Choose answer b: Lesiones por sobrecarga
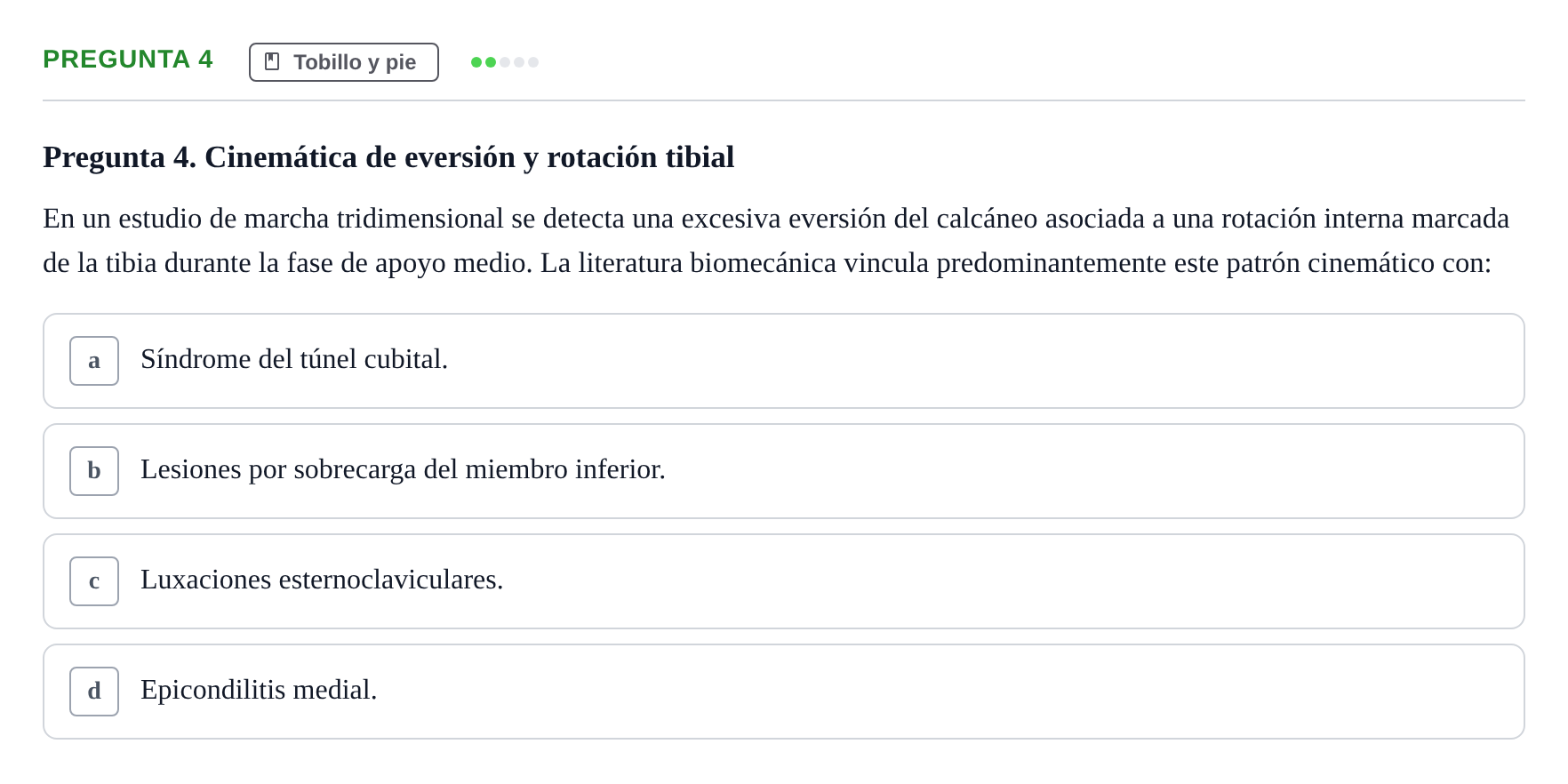The image size is (1568, 784). (784, 471)
